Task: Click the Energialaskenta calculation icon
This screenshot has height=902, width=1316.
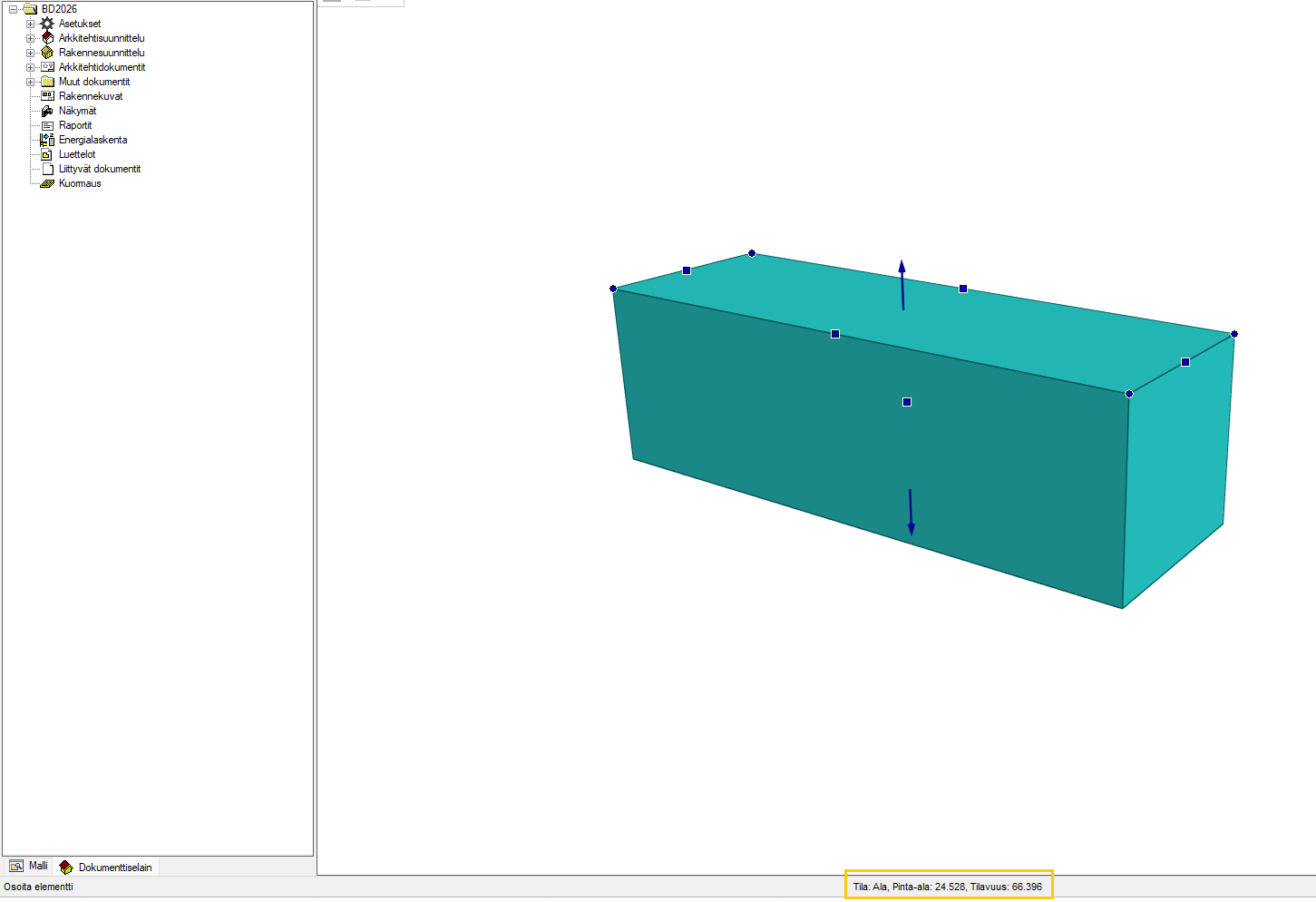Action: pos(47,140)
